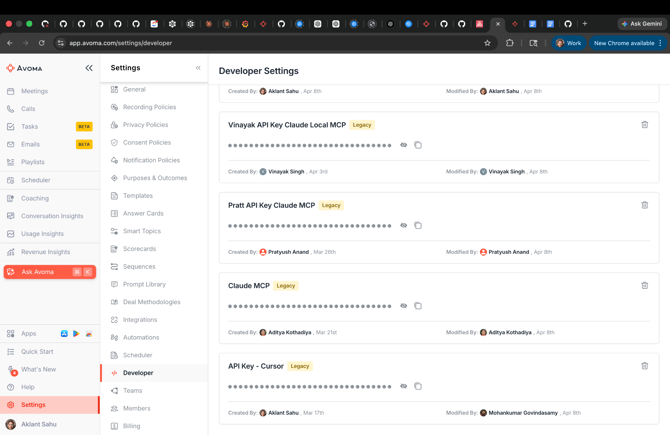The image size is (670, 435).
Task: Delete the Claude MCP API key
Action: pos(644,285)
